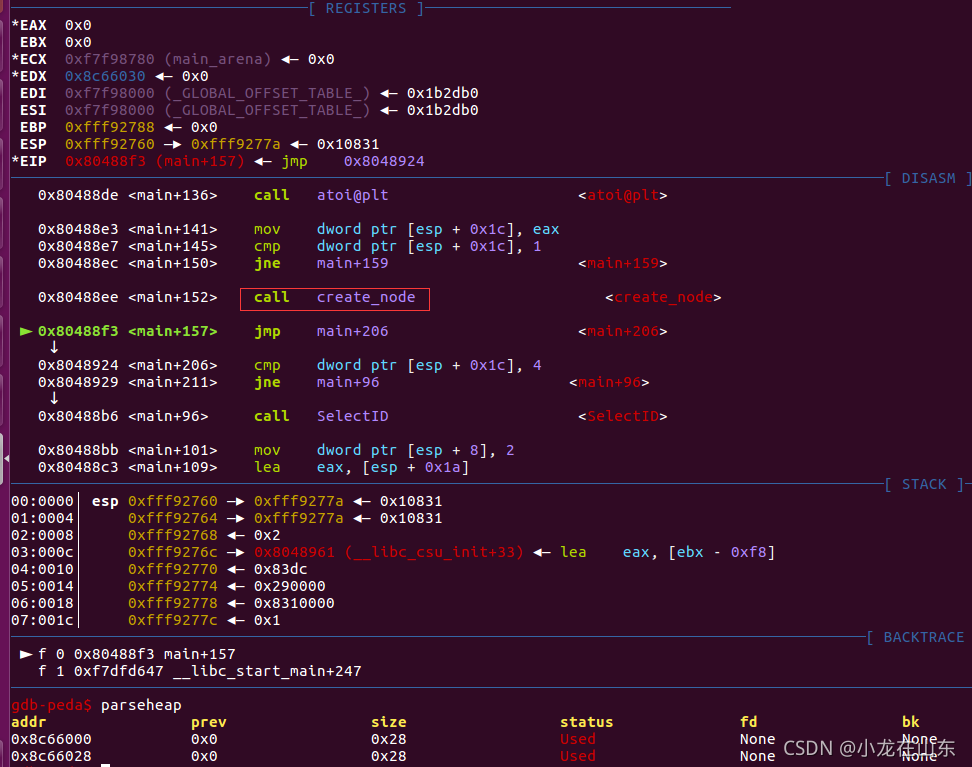
Task: Click the green current-instruction arrow at main+157
Action: (26, 331)
